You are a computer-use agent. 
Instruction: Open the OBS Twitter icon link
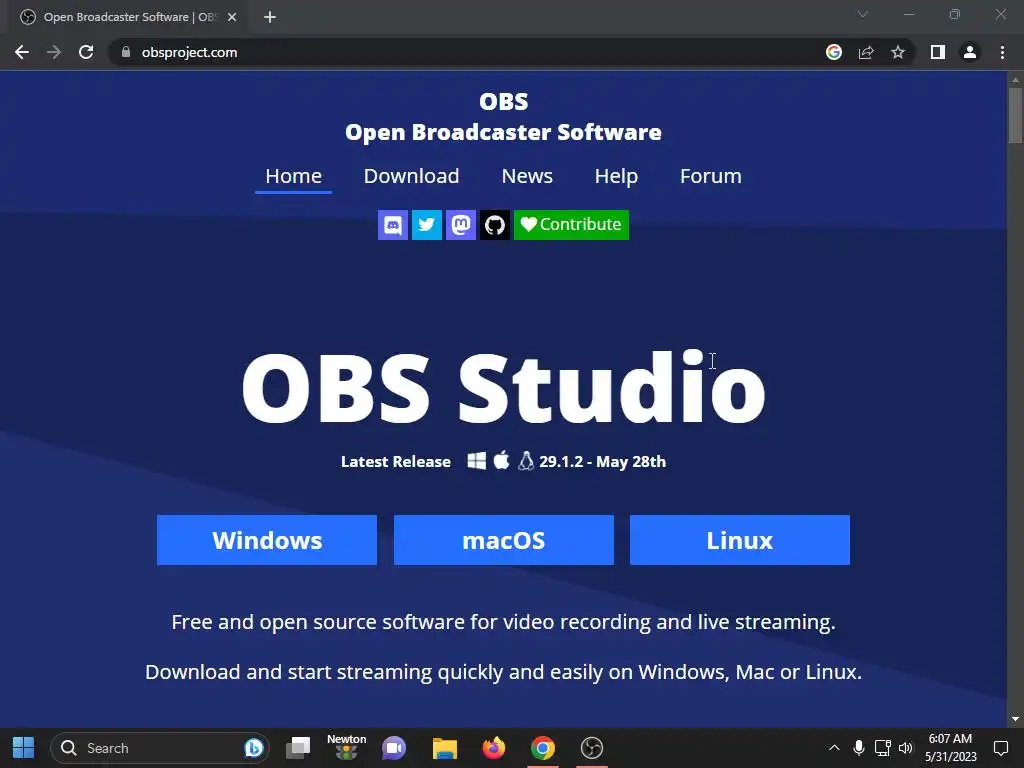(426, 225)
